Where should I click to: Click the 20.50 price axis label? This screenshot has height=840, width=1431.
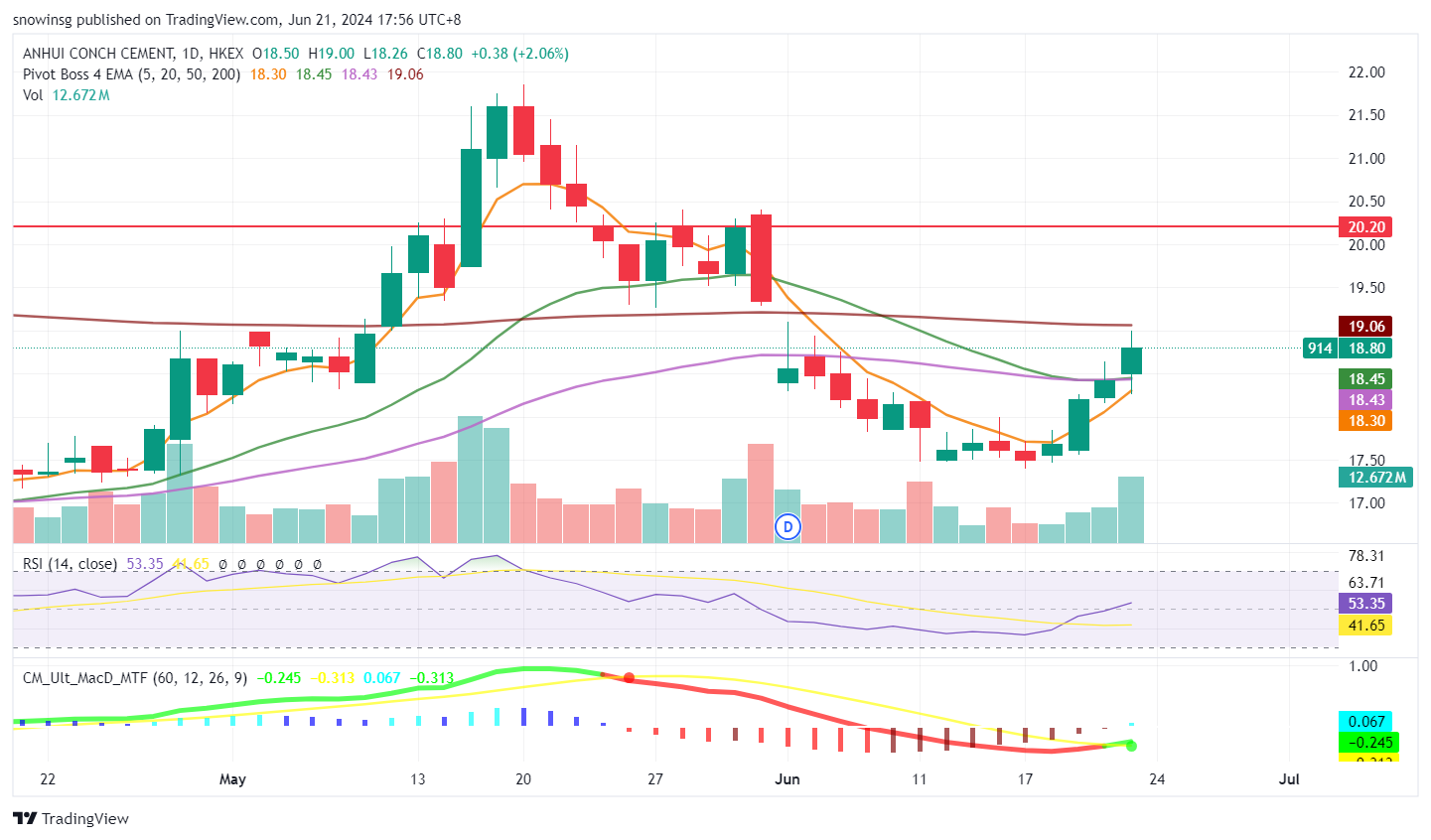(1366, 202)
